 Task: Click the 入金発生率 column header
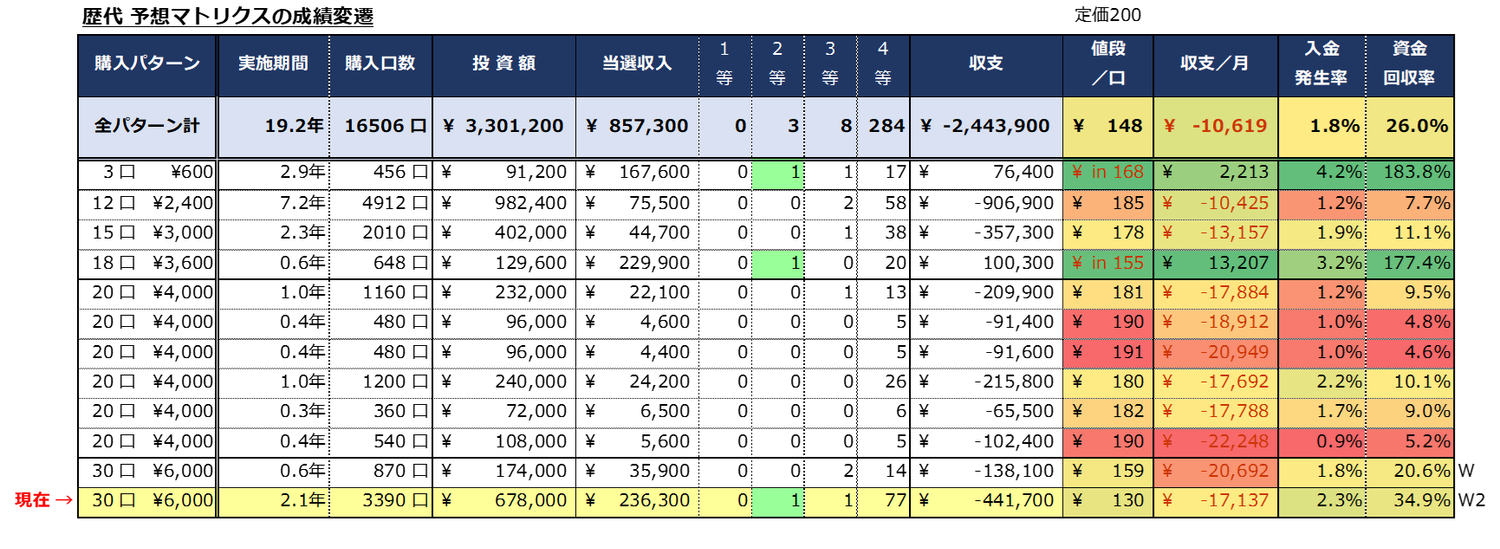(1321, 63)
